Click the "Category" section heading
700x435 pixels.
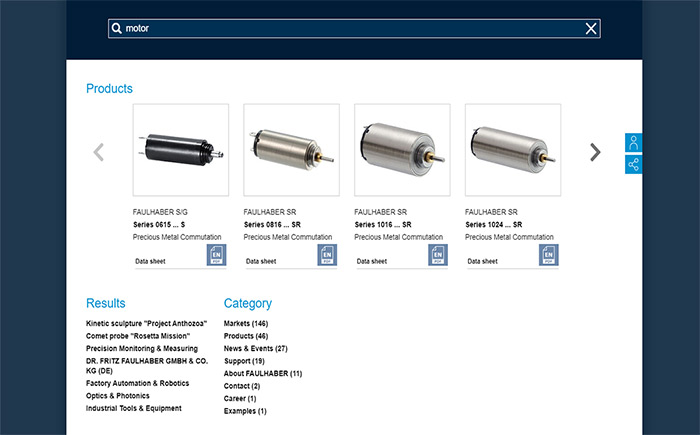point(248,304)
